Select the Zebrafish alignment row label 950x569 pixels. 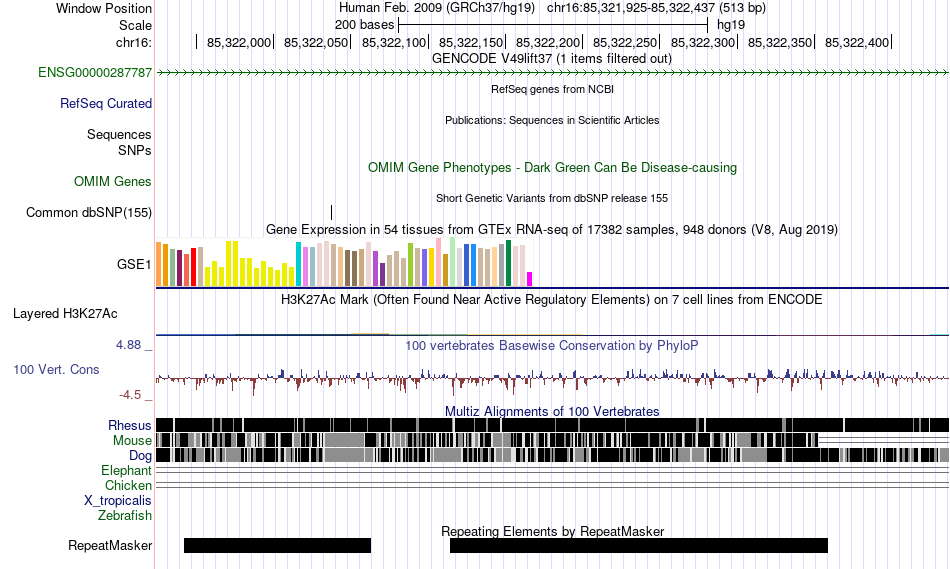(125, 516)
